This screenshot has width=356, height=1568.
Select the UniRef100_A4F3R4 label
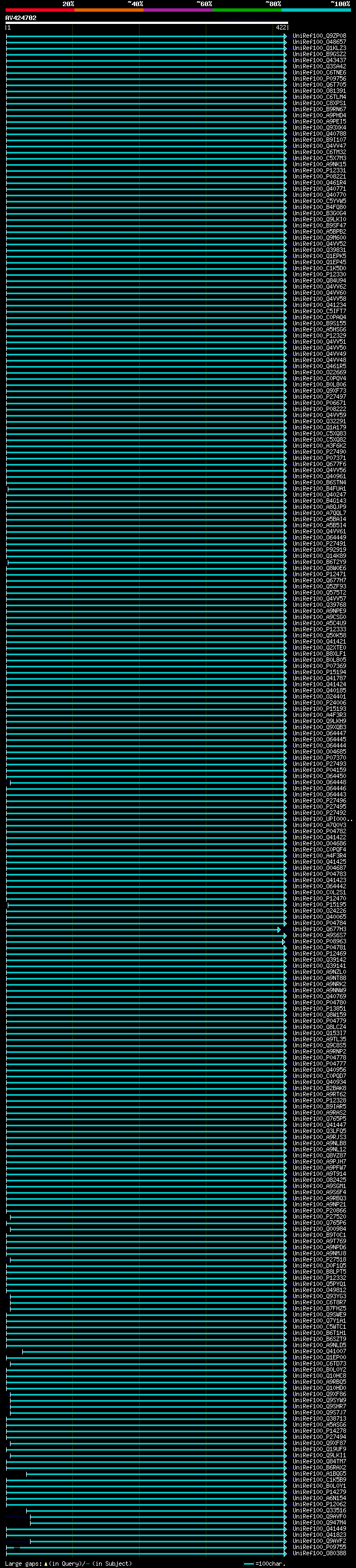[319, 855]
